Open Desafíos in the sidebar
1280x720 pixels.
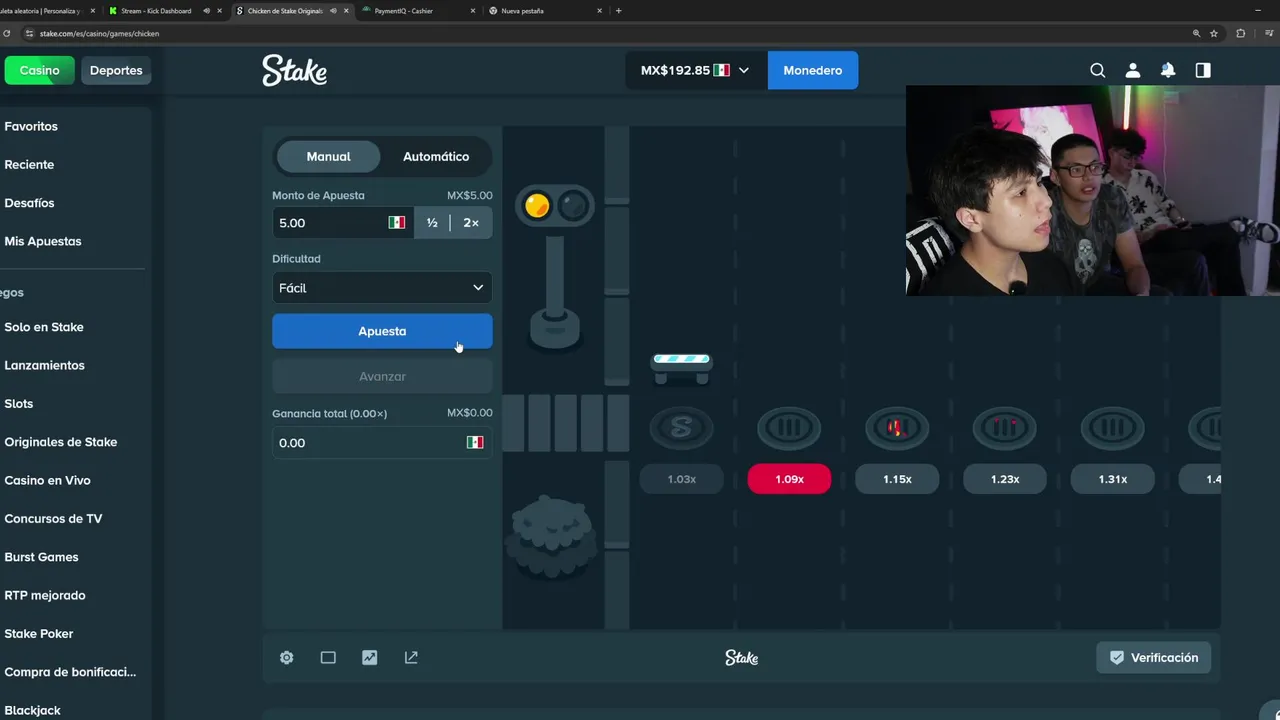click(x=29, y=202)
